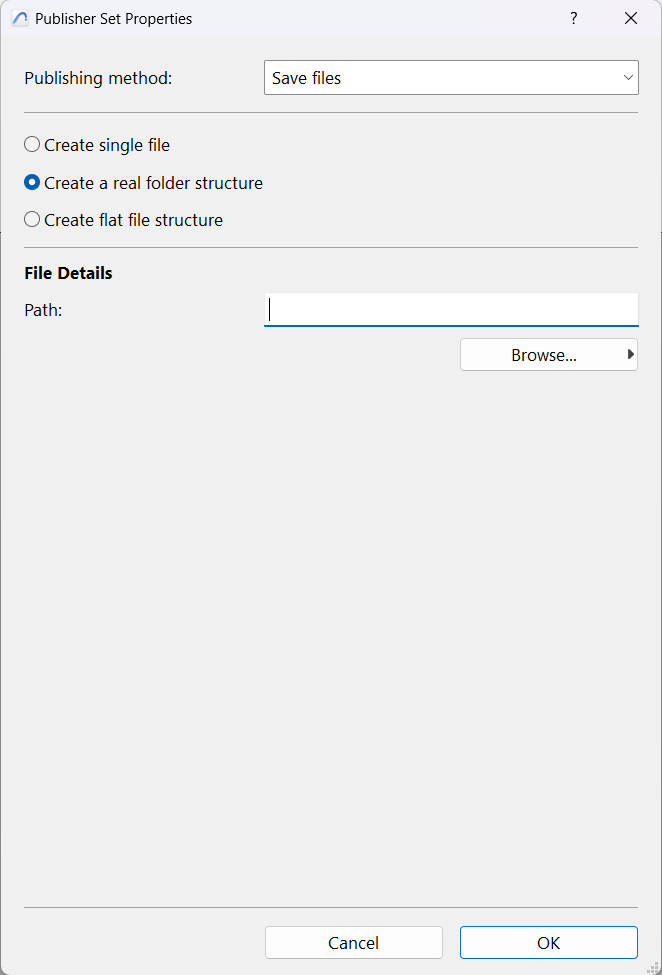
Task: Click the chevron beside Save files
Action: click(x=628, y=78)
